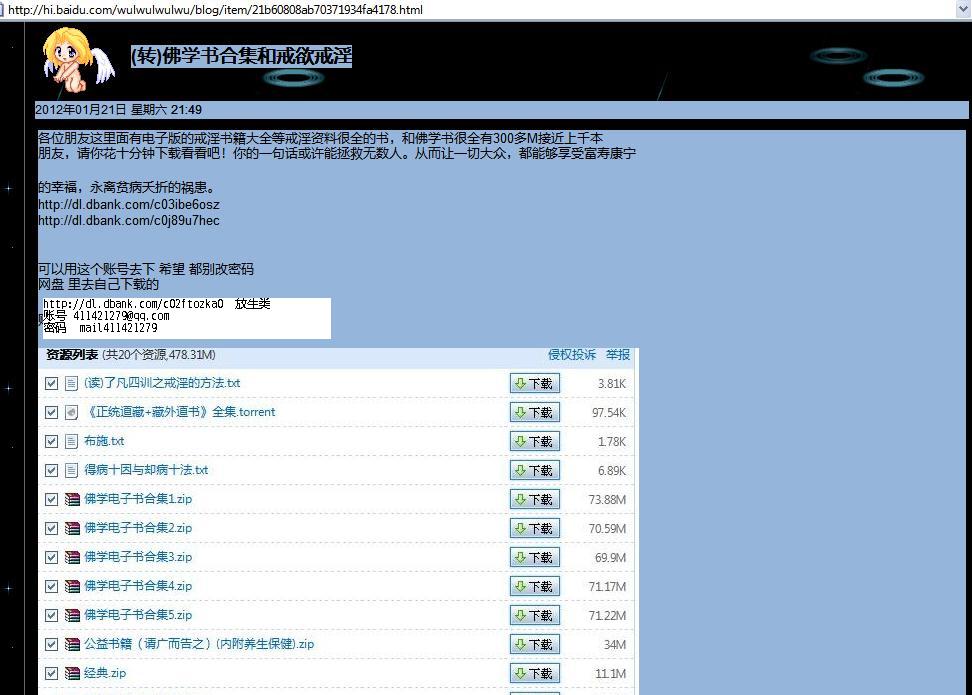The height and width of the screenshot is (695, 972).
Task: Click the 举报 report link
Action: (618, 355)
